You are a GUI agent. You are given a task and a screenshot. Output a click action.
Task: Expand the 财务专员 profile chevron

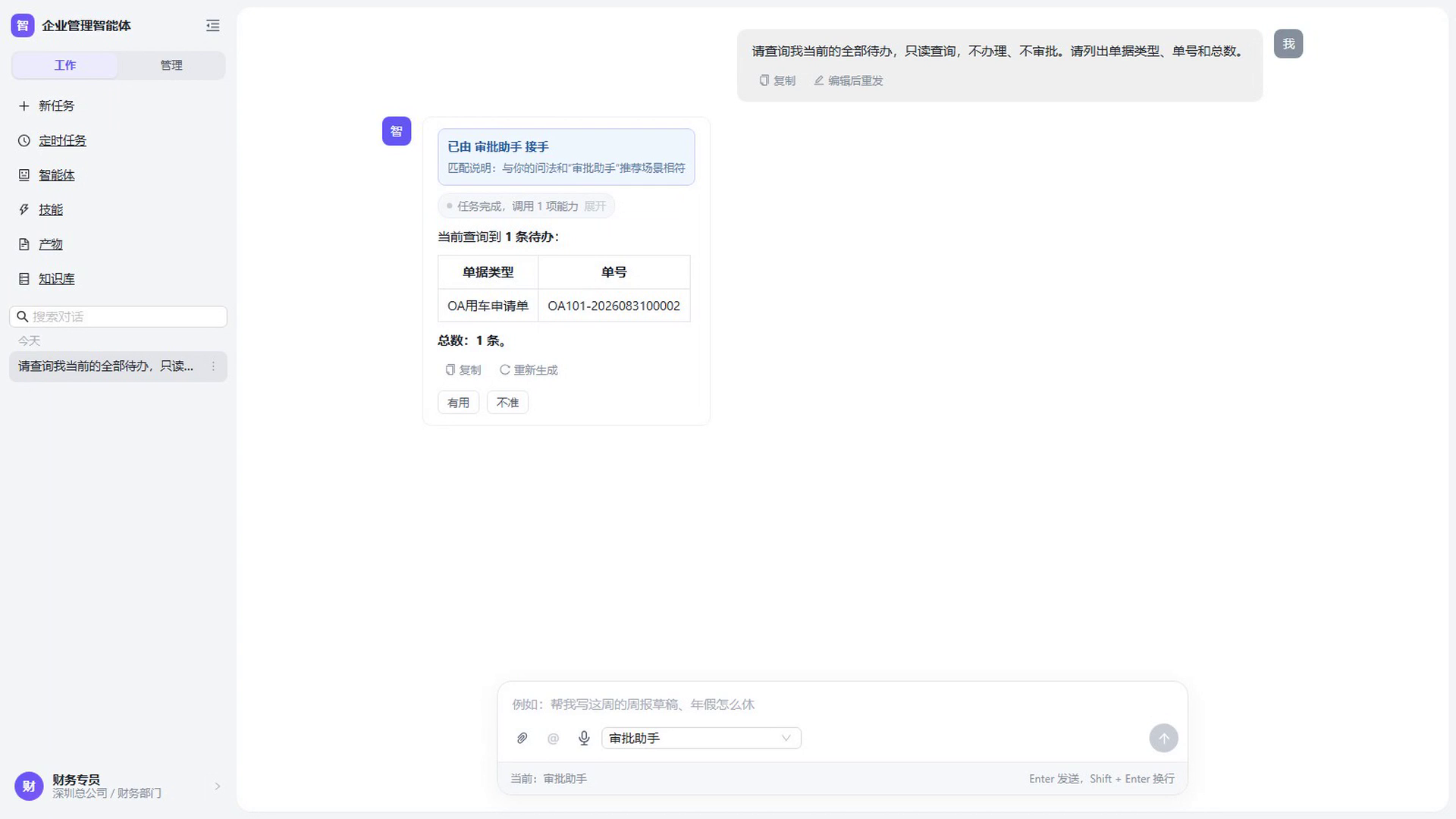pyautogui.click(x=218, y=786)
